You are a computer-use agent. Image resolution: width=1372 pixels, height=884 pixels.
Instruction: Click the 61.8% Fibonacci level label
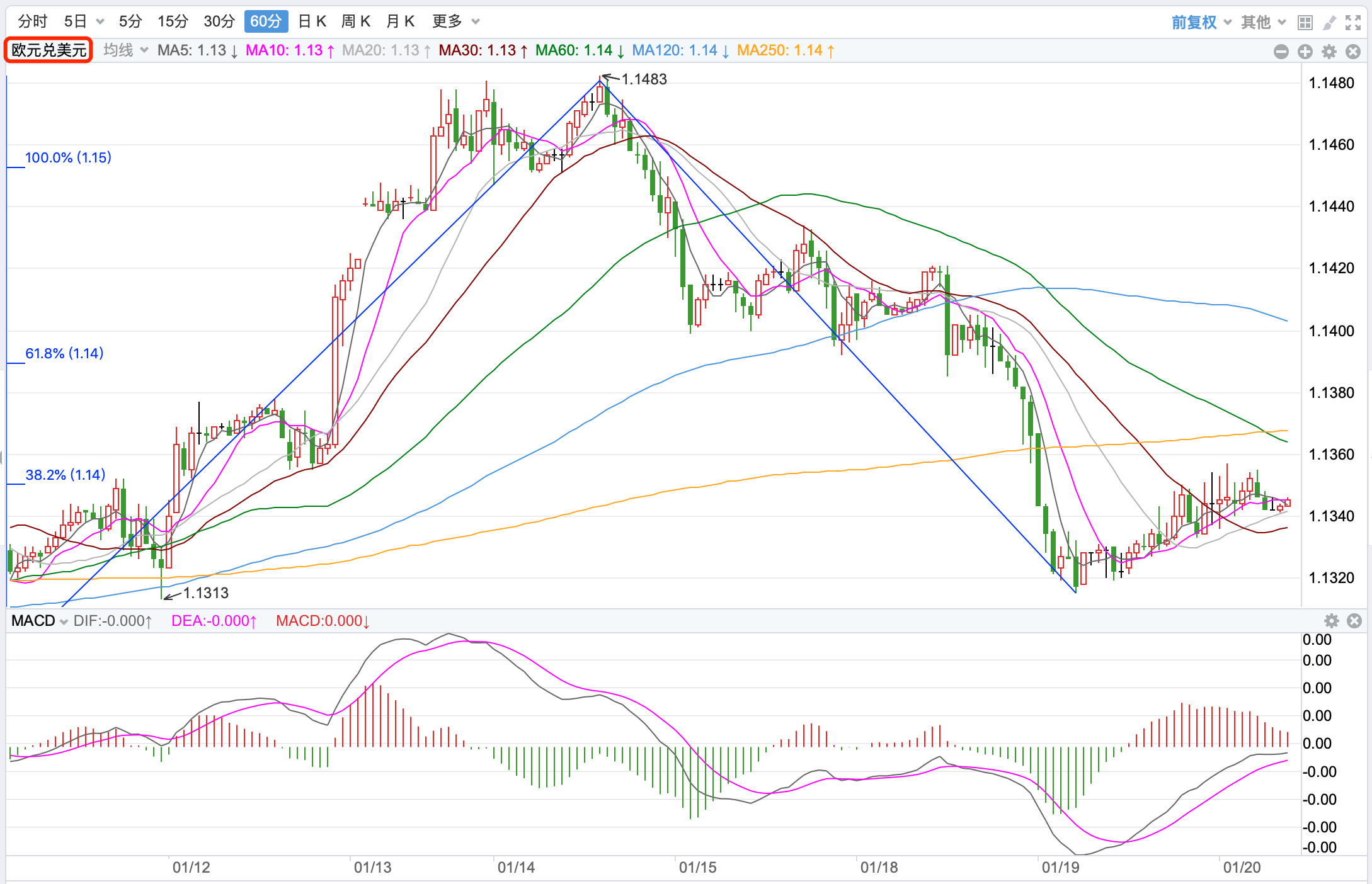pyautogui.click(x=64, y=353)
